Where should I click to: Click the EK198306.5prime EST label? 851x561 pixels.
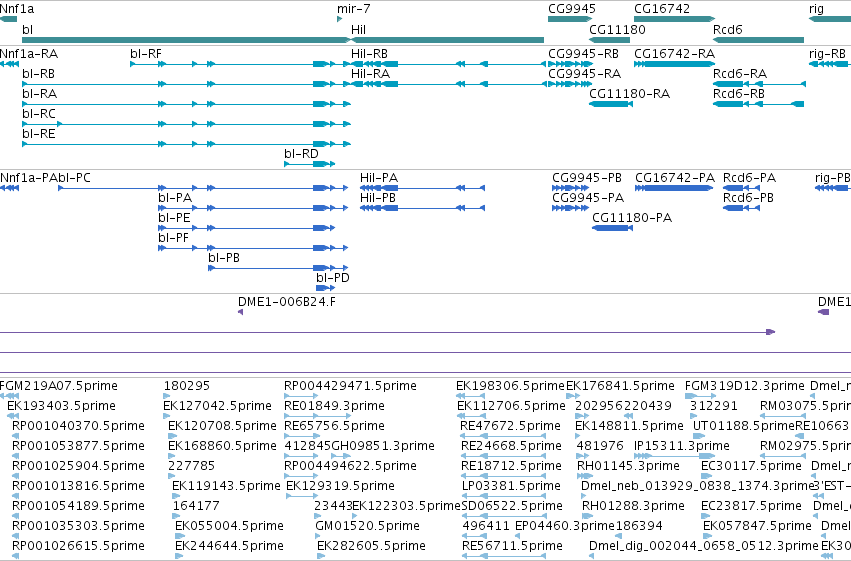[510, 386]
